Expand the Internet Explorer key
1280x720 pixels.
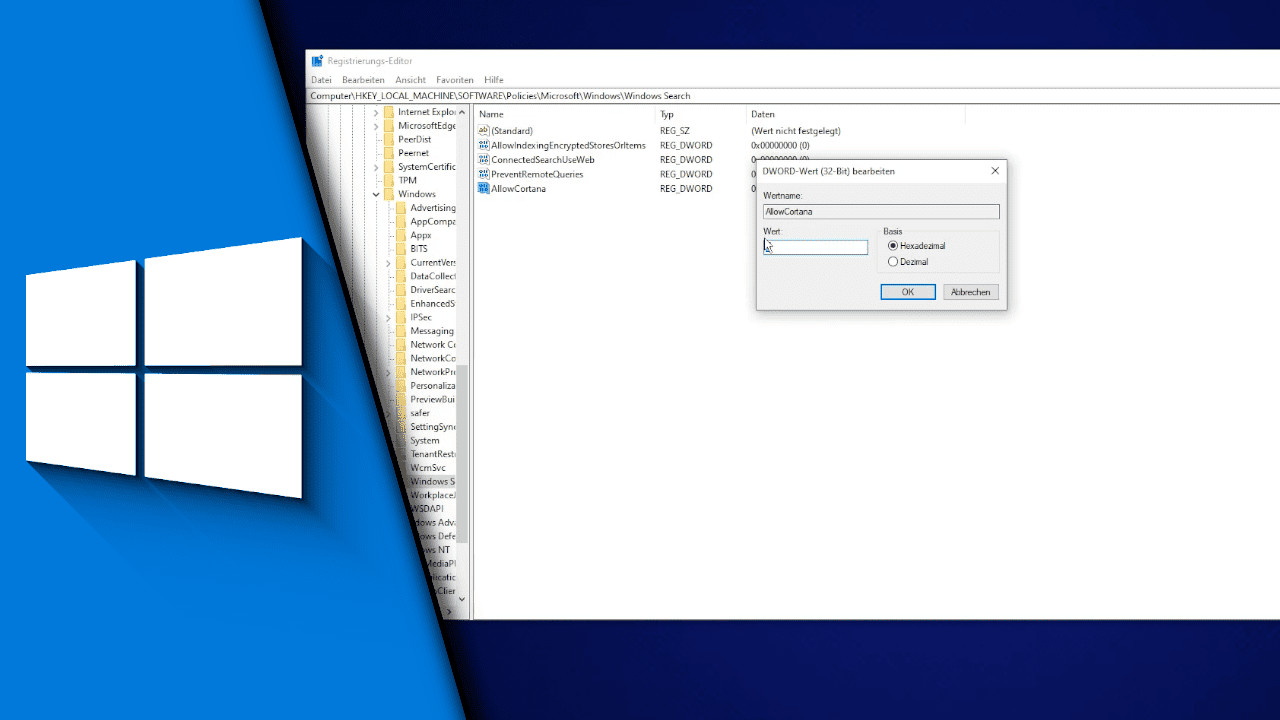click(x=376, y=112)
